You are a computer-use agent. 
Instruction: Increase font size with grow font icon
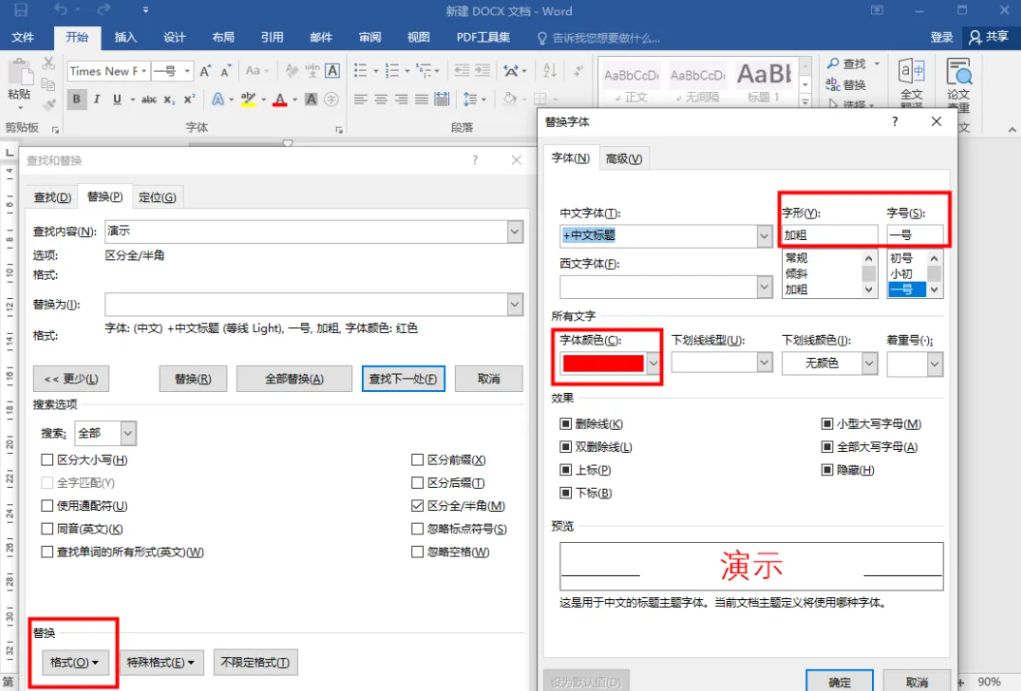tap(205, 71)
